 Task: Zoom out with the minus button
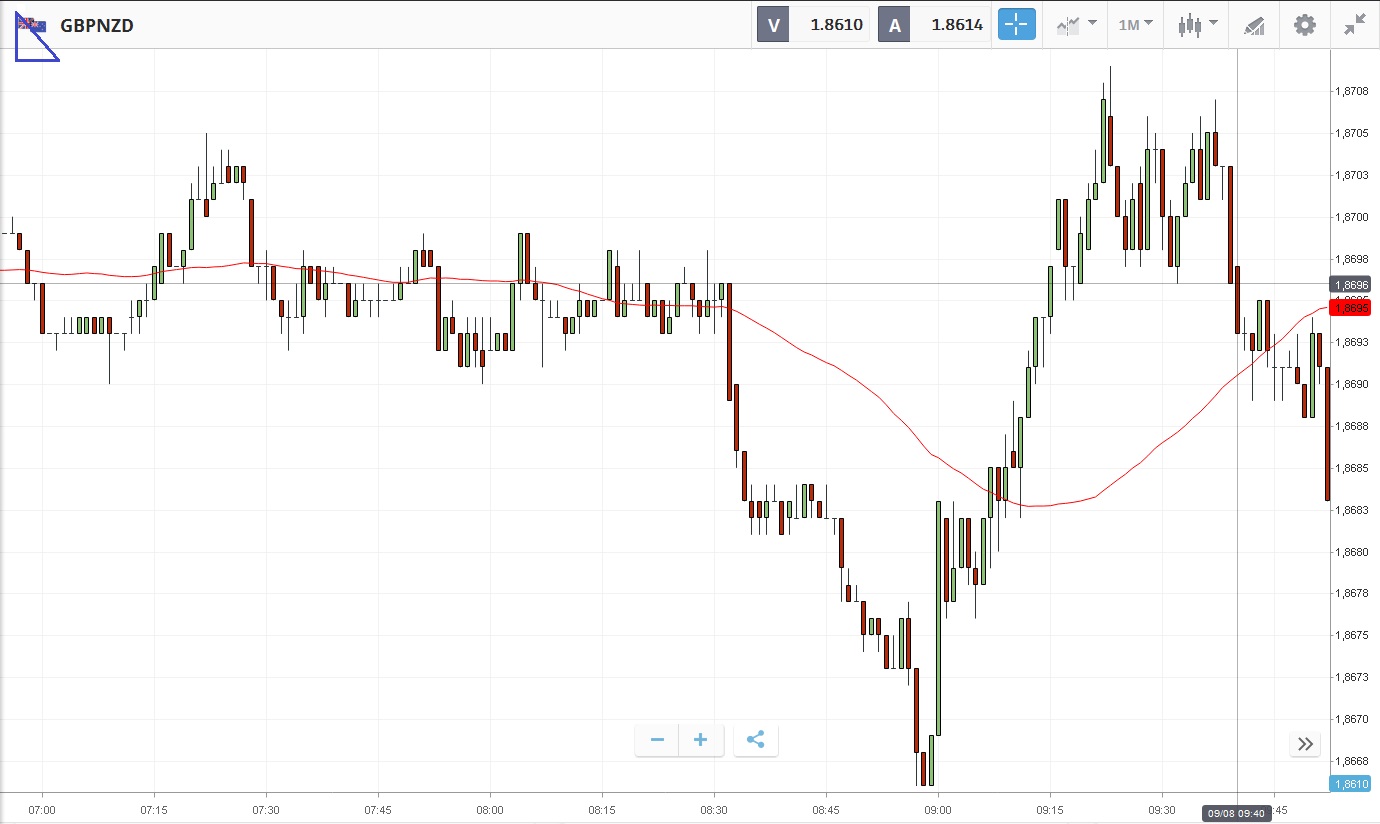click(657, 740)
